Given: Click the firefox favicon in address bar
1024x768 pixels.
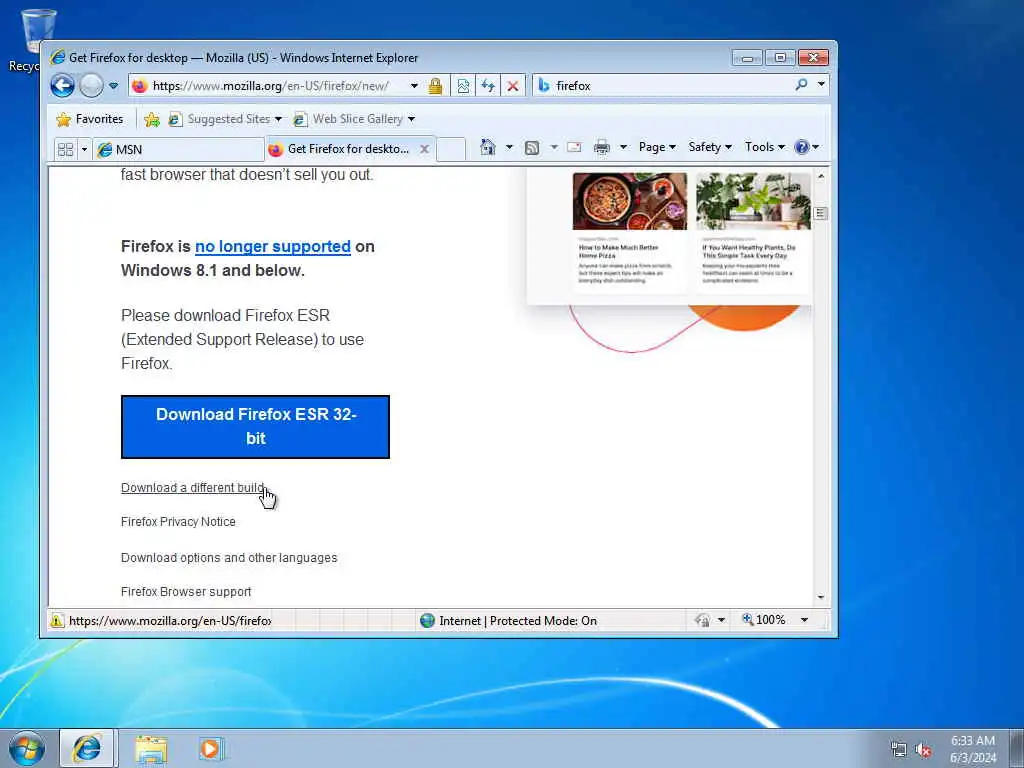Looking at the screenshot, I should point(140,86).
